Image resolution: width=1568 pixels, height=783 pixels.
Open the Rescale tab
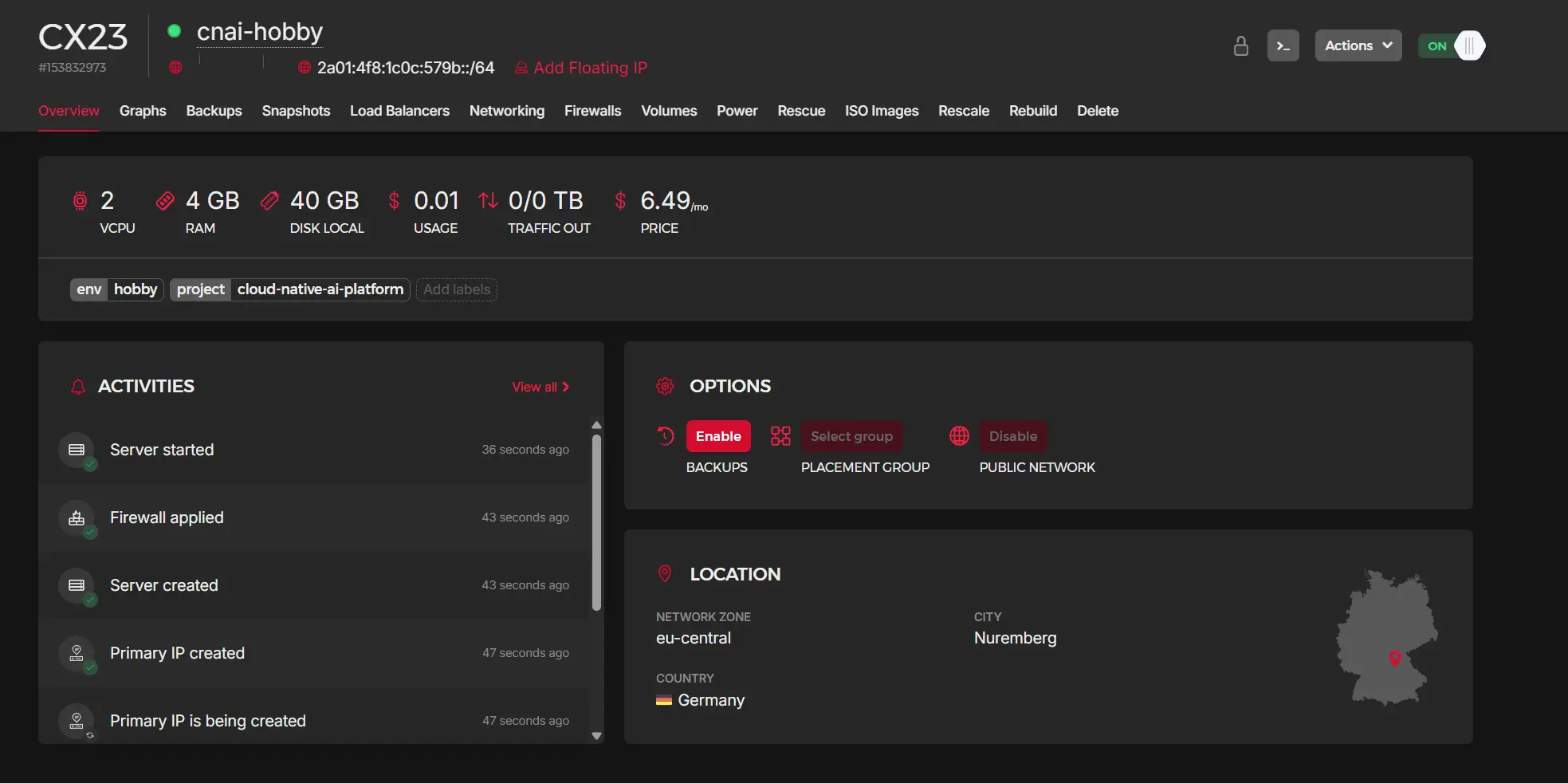click(964, 111)
